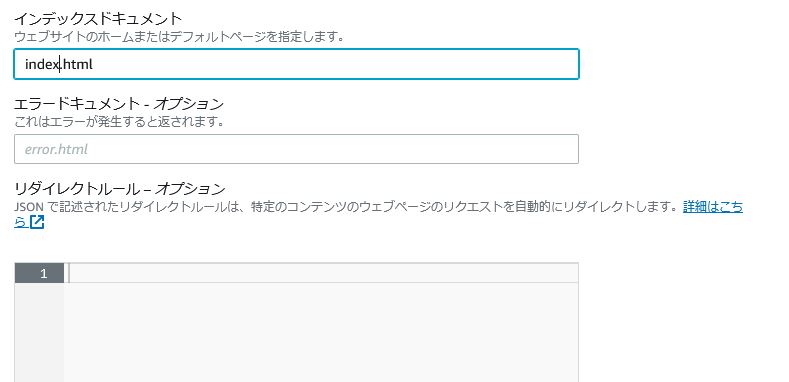Click the wrapped ら portion of the help link

pos(21,222)
